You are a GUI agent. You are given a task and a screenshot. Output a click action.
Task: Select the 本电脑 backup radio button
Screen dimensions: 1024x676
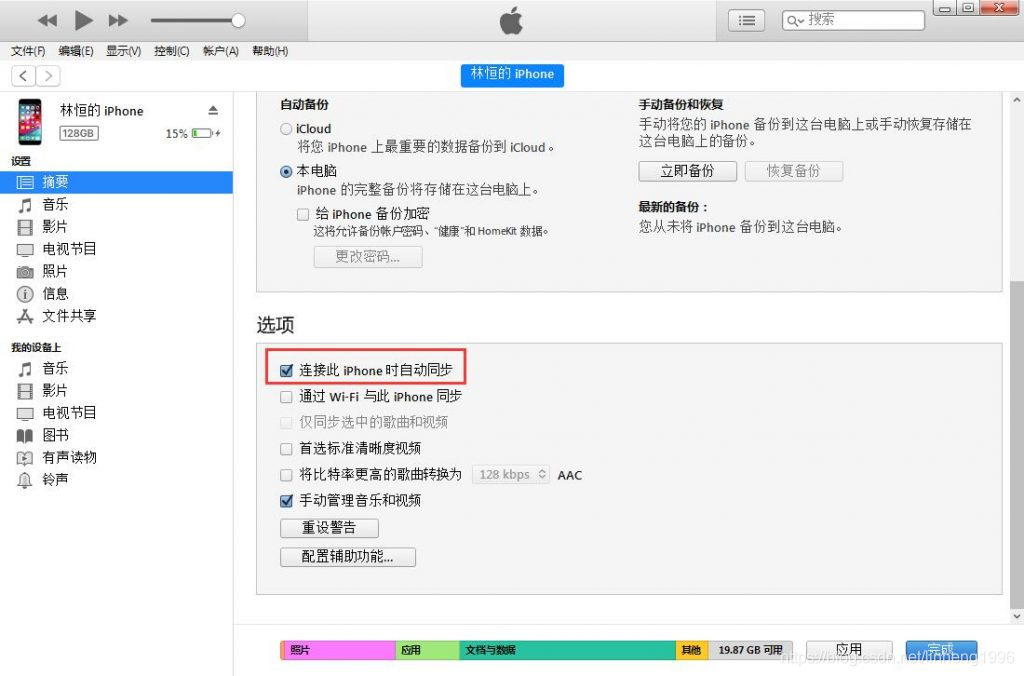285,172
